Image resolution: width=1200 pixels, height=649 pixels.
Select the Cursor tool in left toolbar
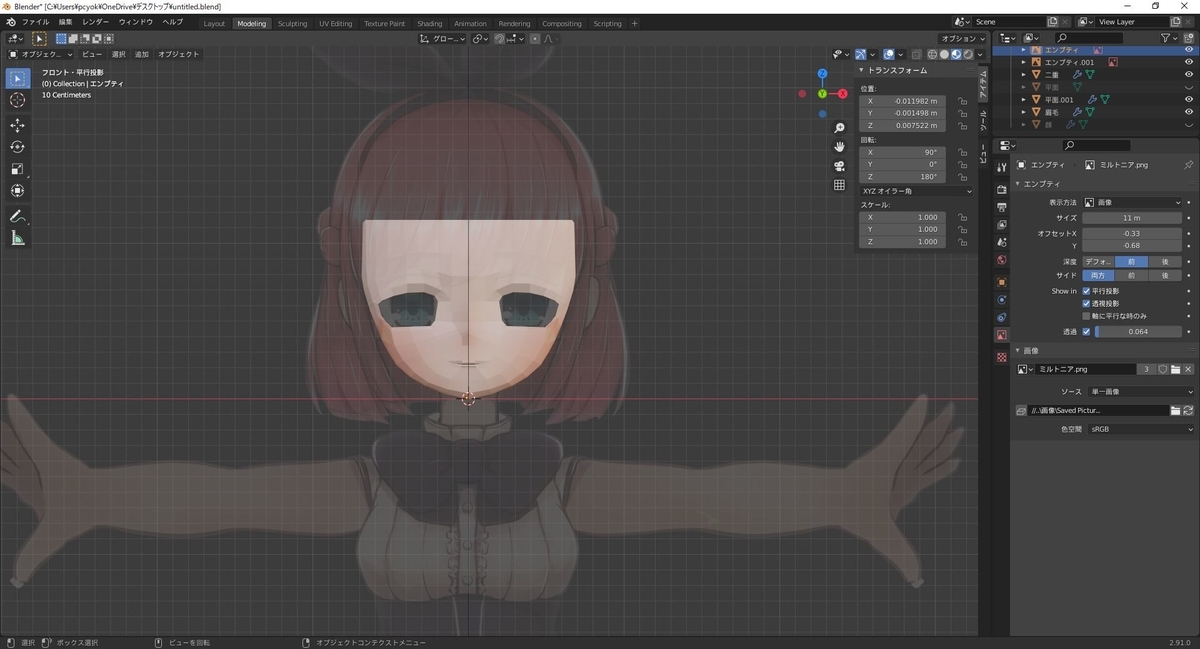(17, 100)
